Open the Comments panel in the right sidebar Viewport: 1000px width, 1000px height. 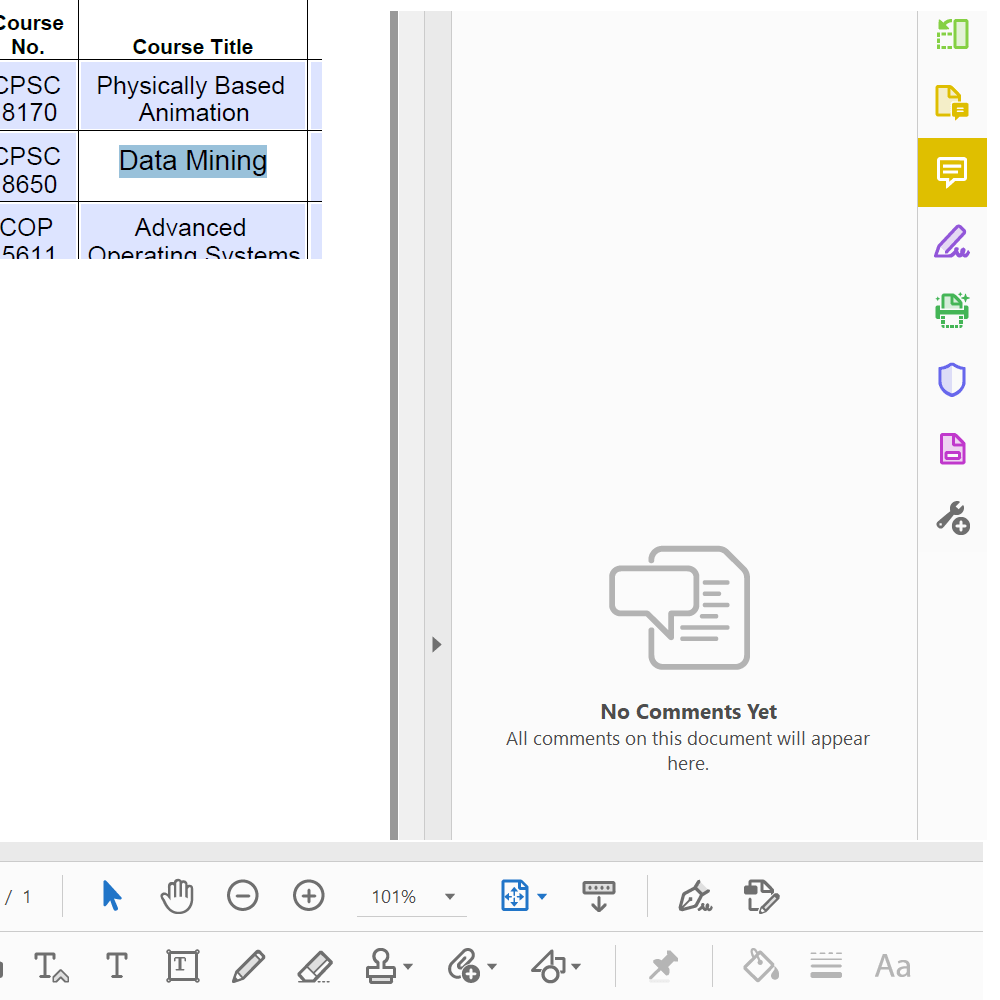pyautogui.click(x=952, y=172)
